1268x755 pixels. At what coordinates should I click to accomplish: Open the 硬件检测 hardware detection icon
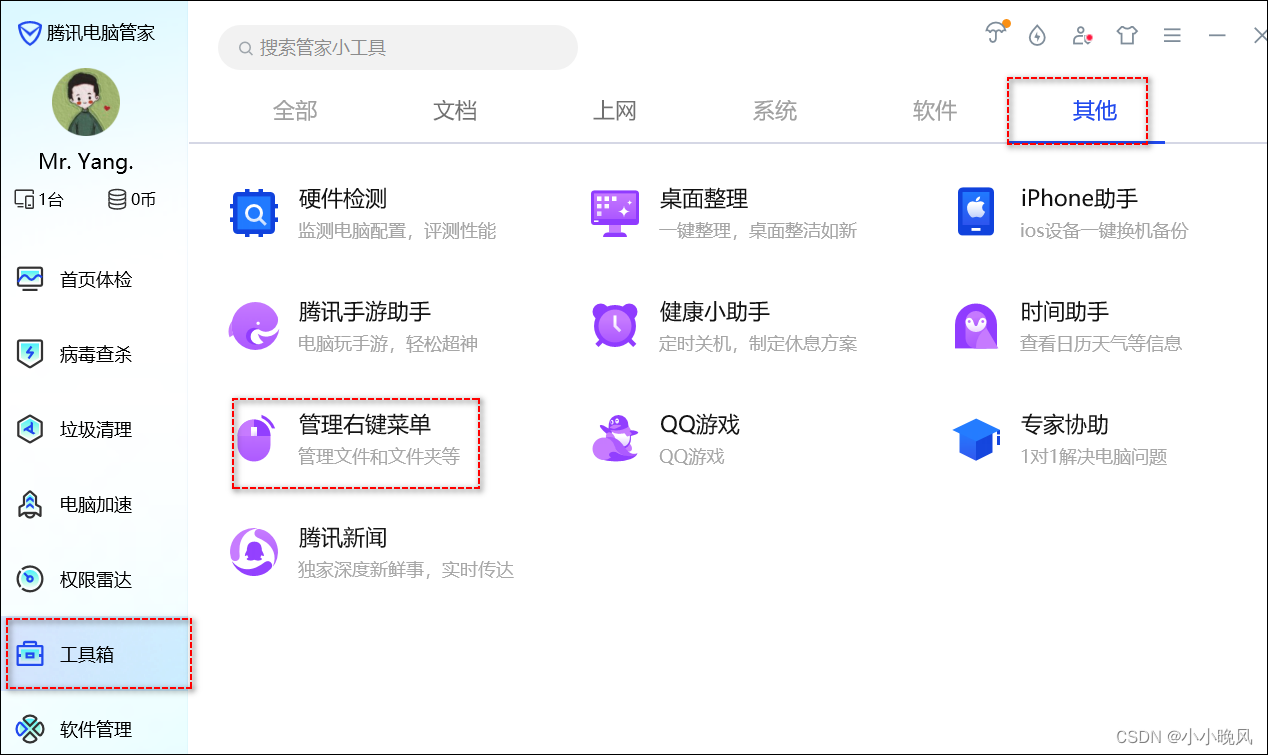(254, 213)
